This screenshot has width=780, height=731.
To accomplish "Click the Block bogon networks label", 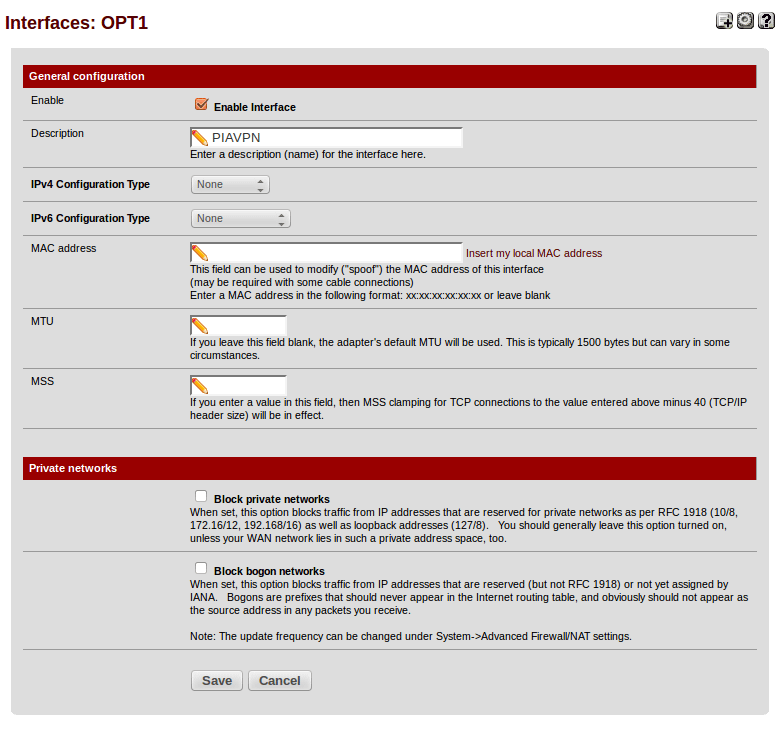I will click(x=269, y=571).
